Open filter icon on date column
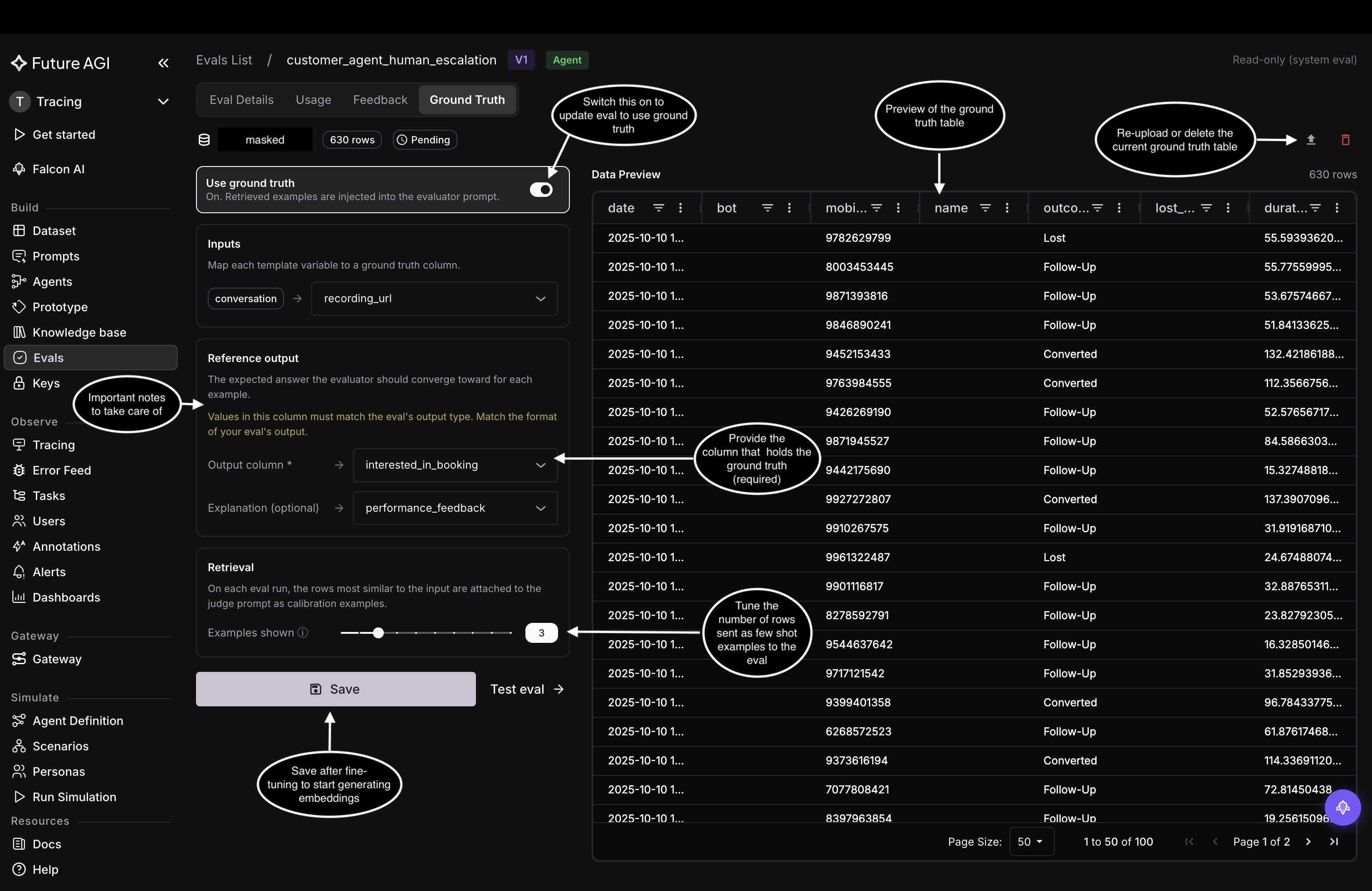The width and height of the screenshot is (1372, 891). 658,207
